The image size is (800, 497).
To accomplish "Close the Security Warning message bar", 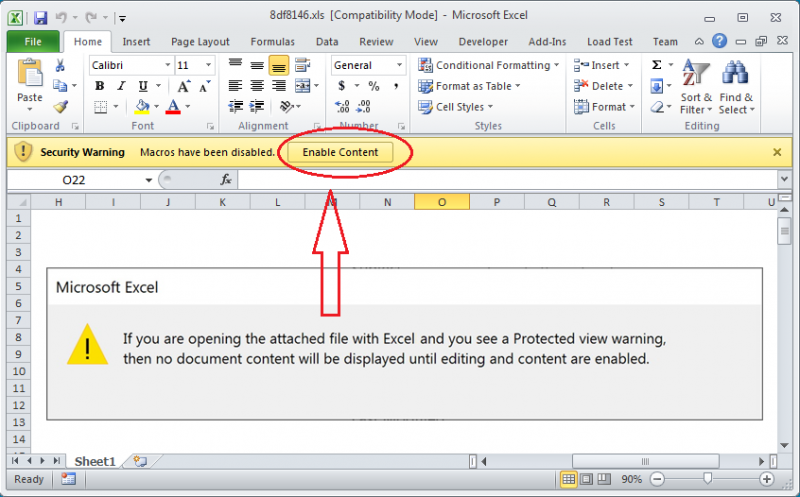I will (777, 152).
